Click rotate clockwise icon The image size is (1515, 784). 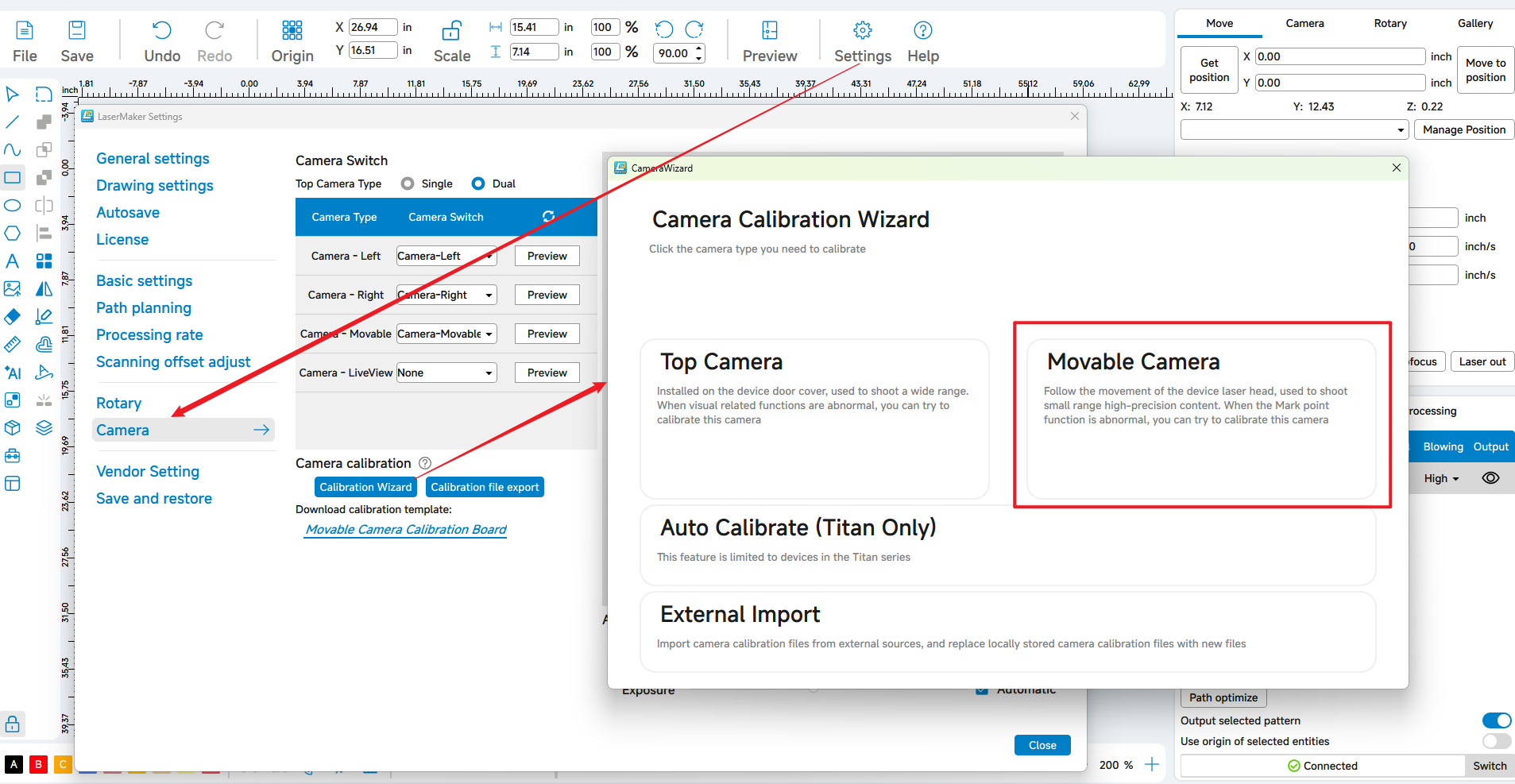click(x=694, y=29)
